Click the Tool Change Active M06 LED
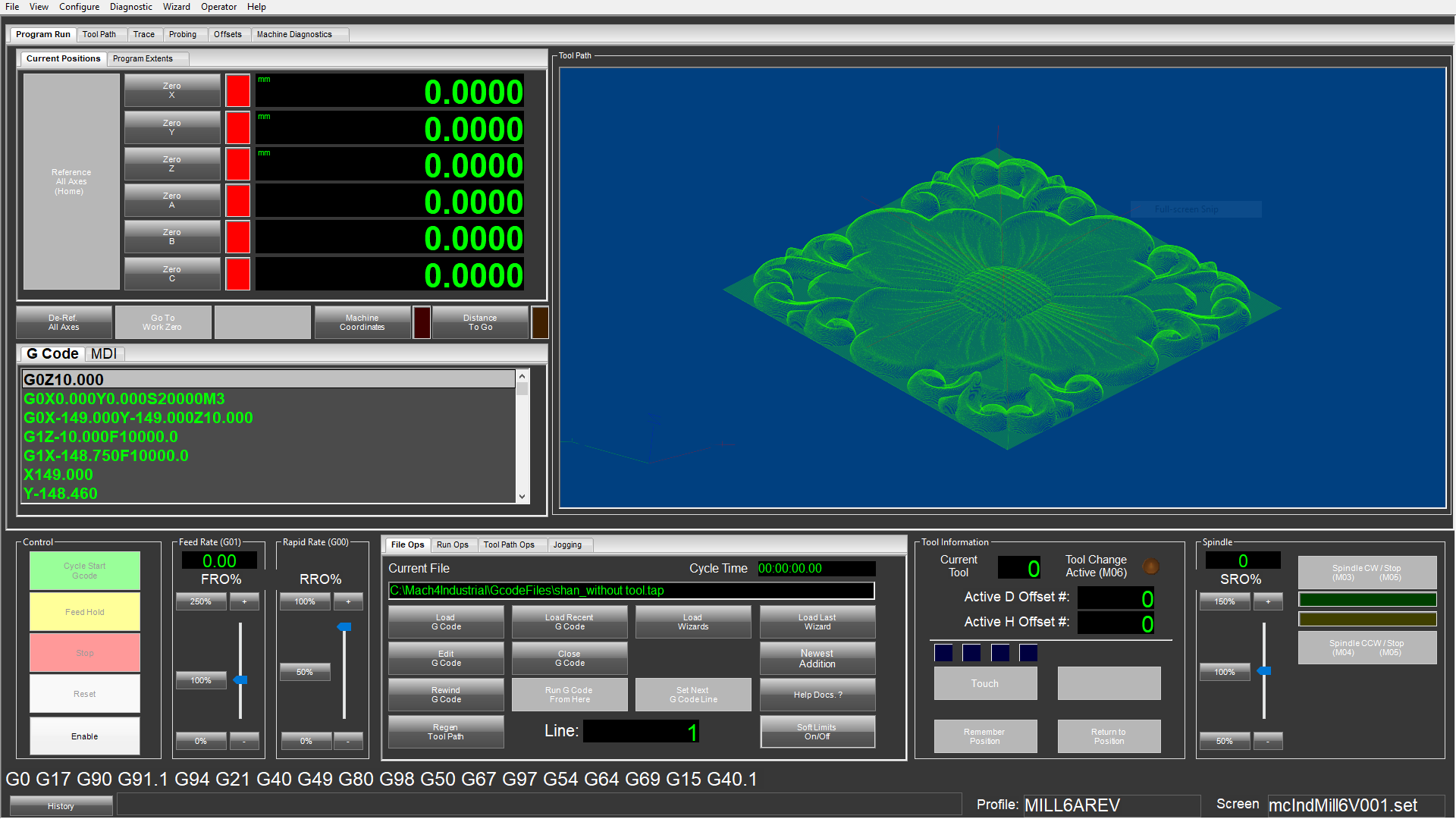The width and height of the screenshot is (1456, 819). pyautogui.click(x=1150, y=566)
